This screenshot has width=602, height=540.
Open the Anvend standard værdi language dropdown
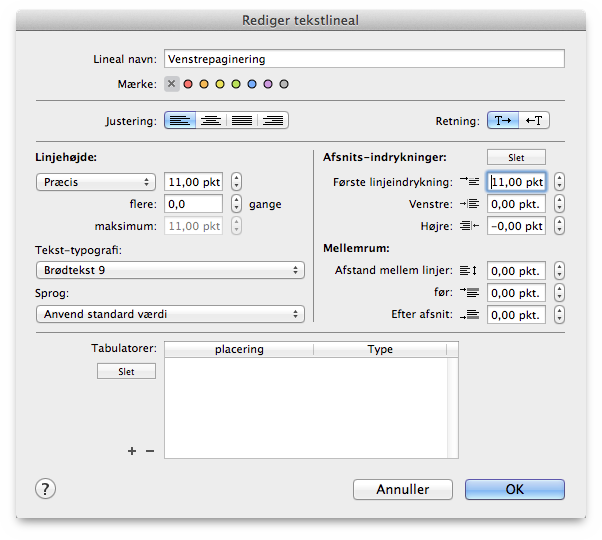point(170,314)
